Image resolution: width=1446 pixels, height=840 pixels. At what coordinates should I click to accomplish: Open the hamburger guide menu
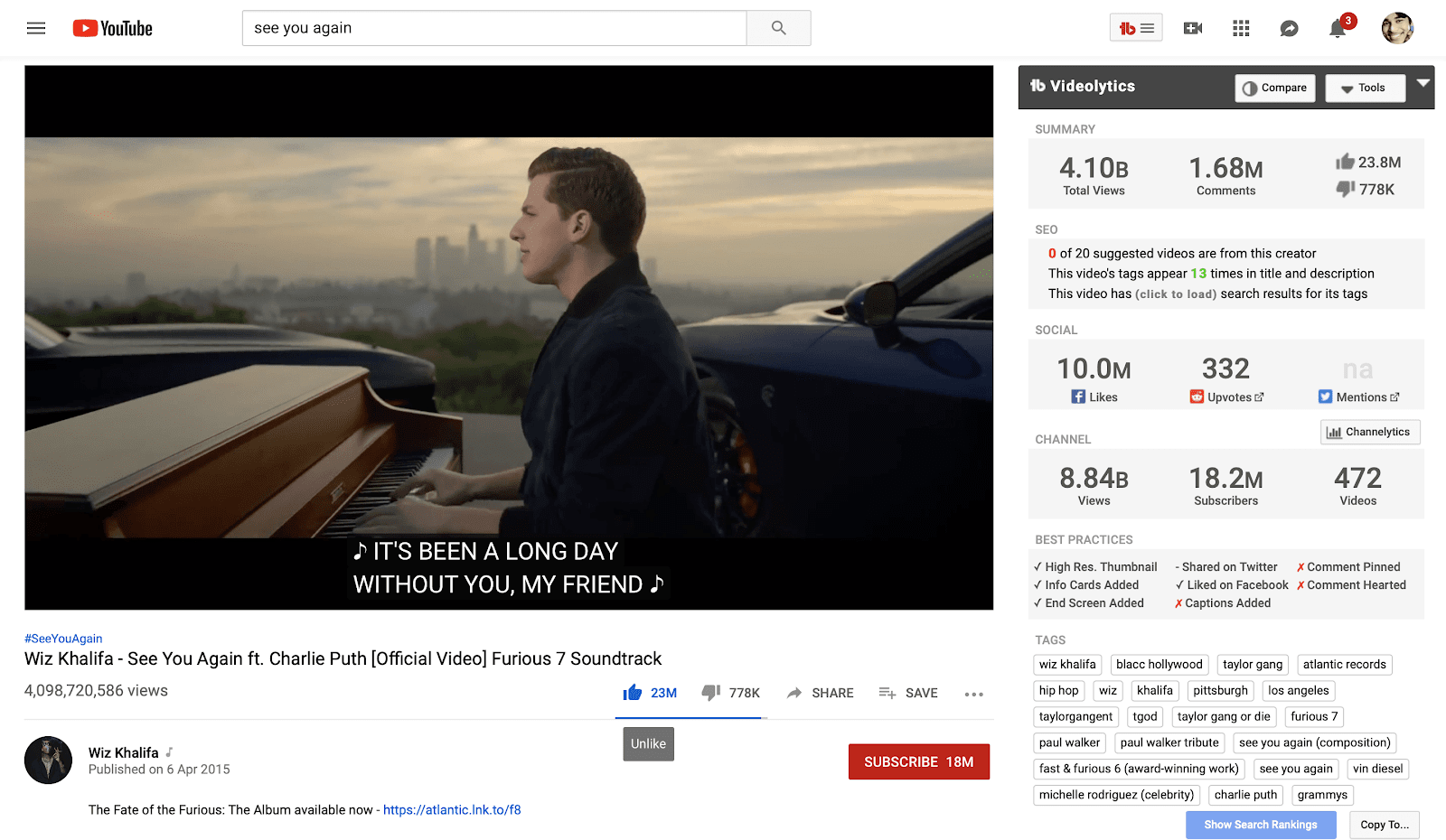click(36, 28)
